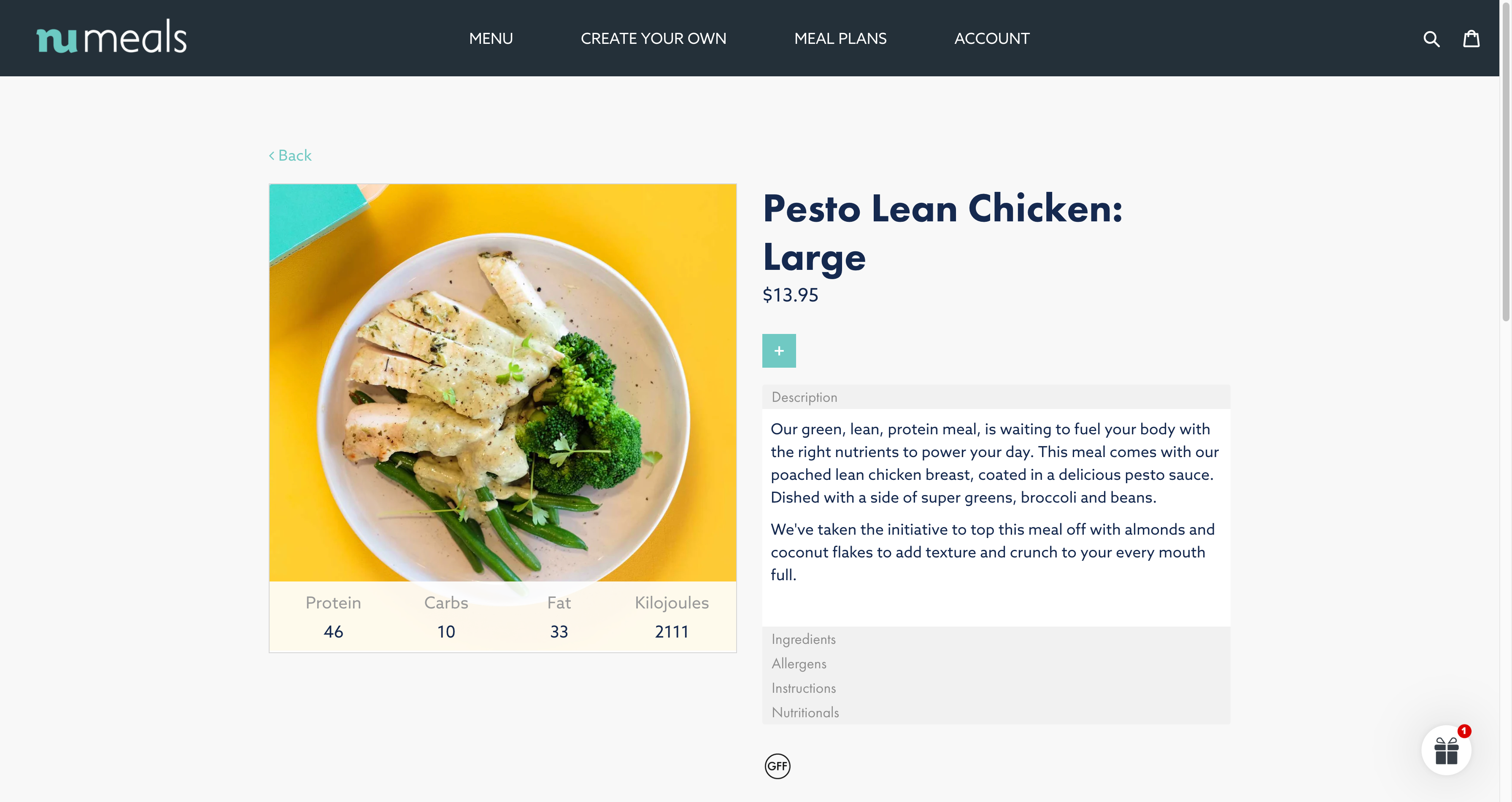The height and width of the screenshot is (802, 1512).
Task: Expand the Nutritionals section
Action: point(805,712)
